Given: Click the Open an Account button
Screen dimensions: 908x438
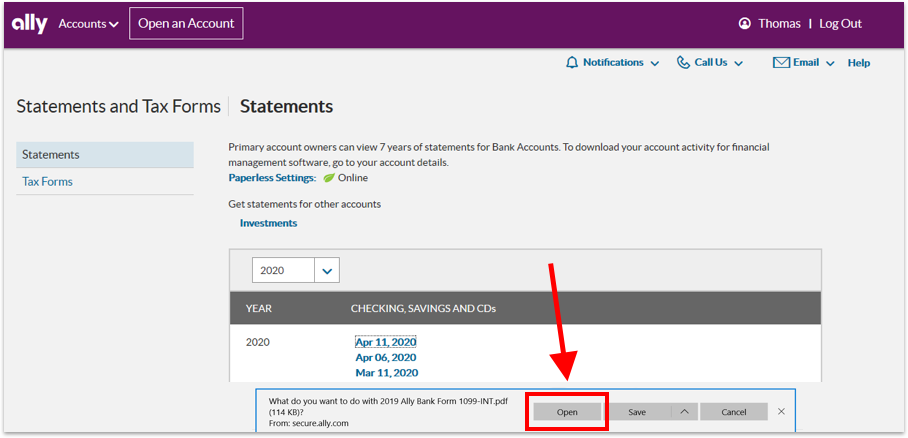Looking at the screenshot, I should 186,24.
